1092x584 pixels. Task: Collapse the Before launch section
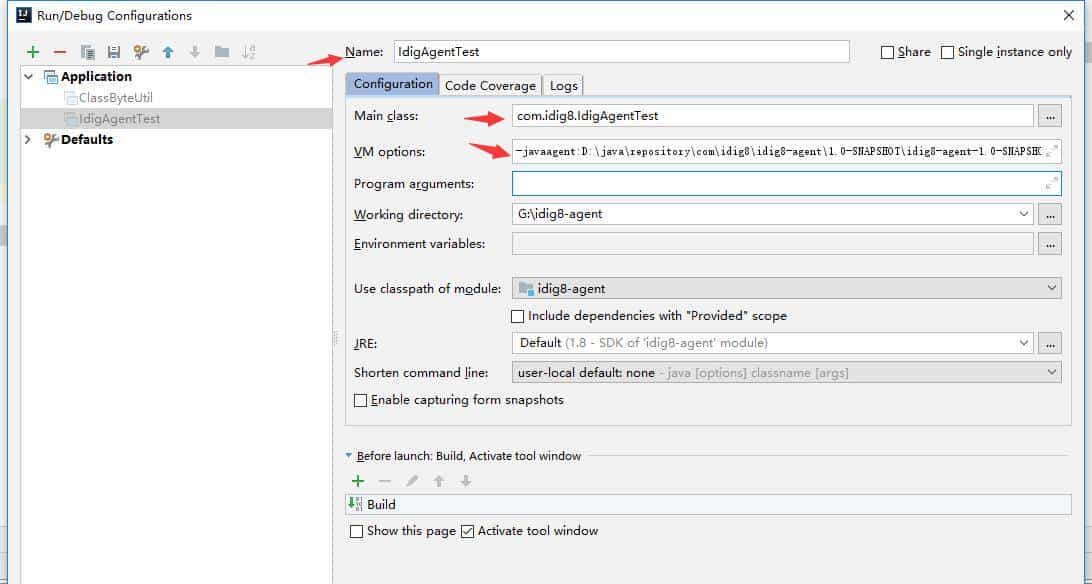coord(348,456)
